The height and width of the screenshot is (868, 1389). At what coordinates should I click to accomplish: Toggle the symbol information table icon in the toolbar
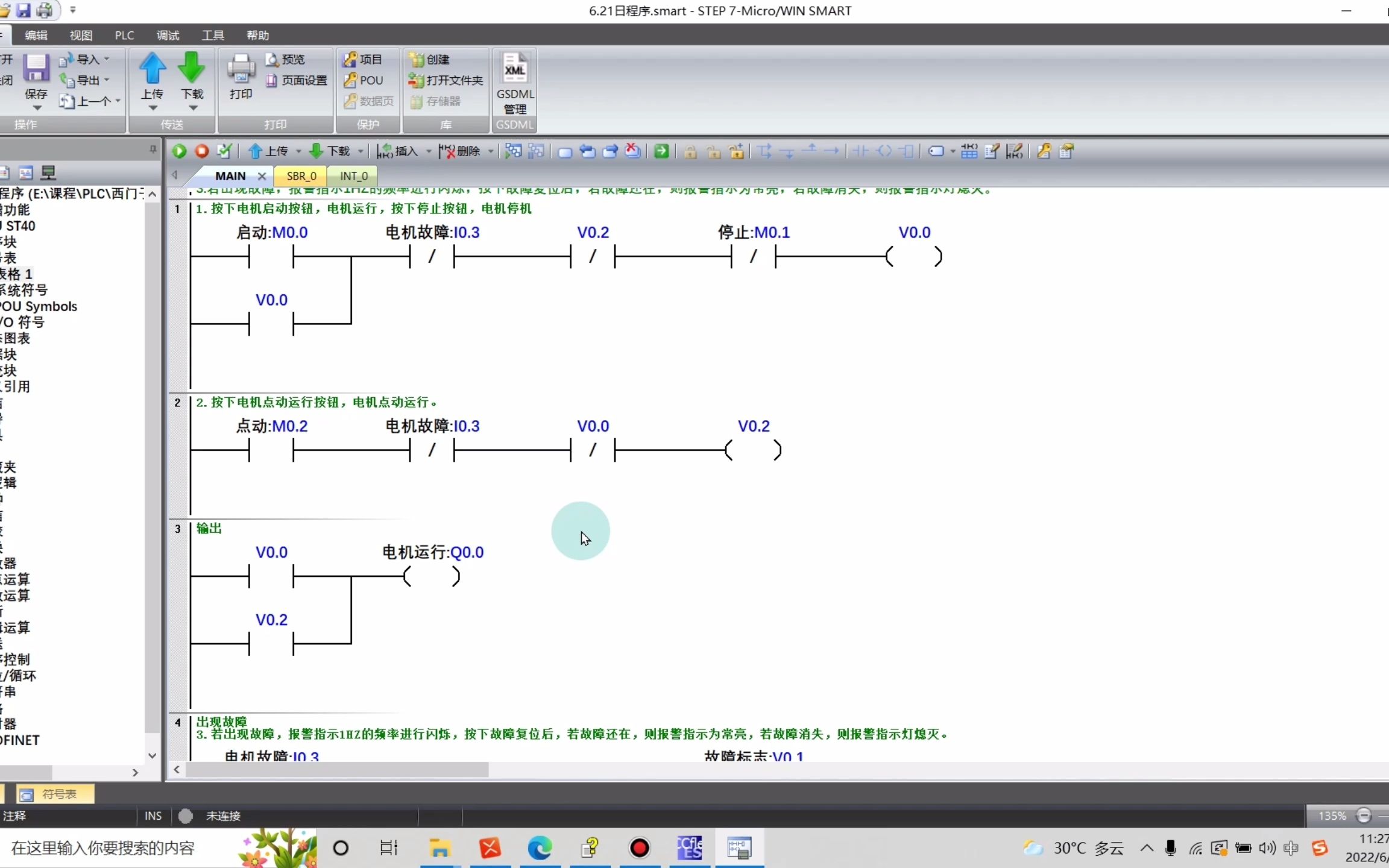click(x=969, y=151)
